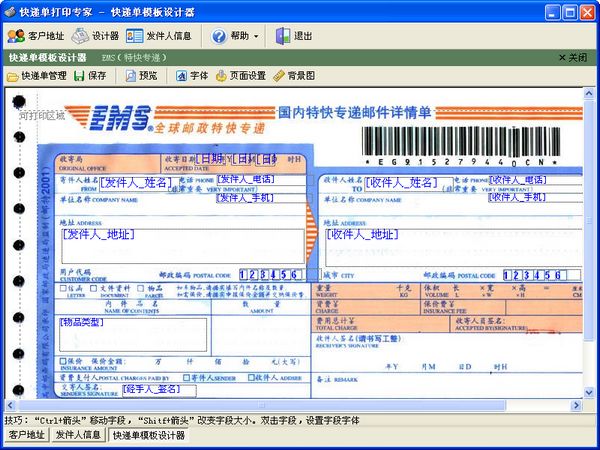Click the horizontal scrollbar left arrow

10,405
